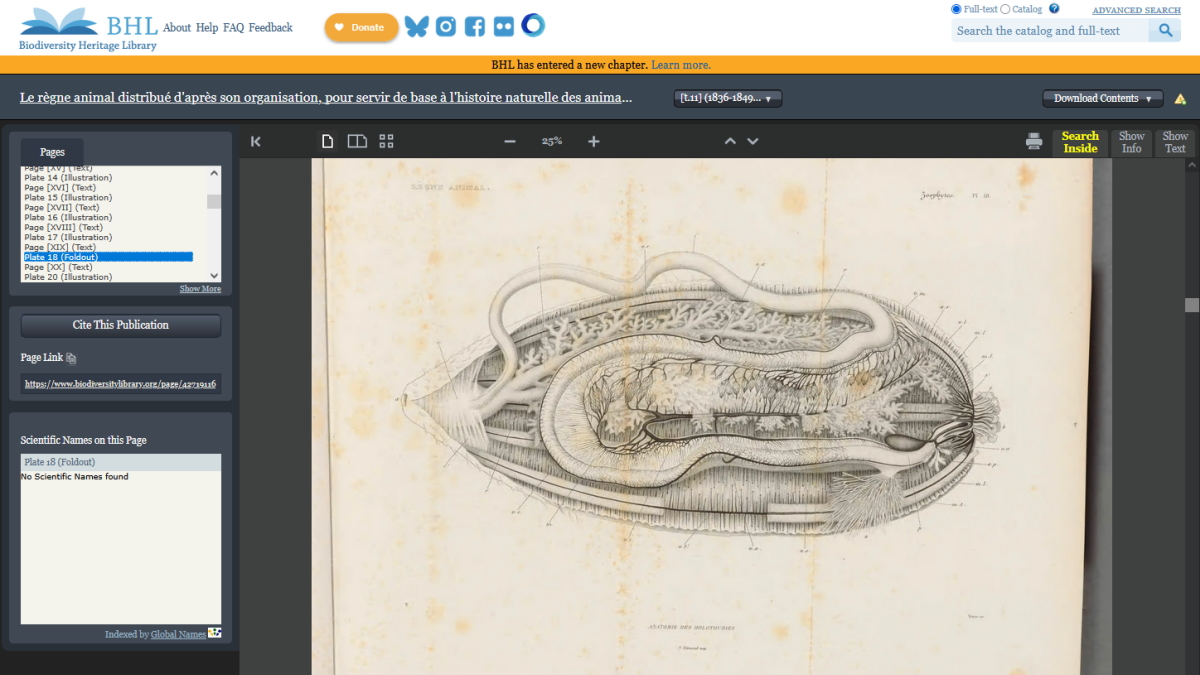Select Plate 17 (Illustration) in pages list
The height and width of the screenshot is (675, 1200).
tap(68, 237)
